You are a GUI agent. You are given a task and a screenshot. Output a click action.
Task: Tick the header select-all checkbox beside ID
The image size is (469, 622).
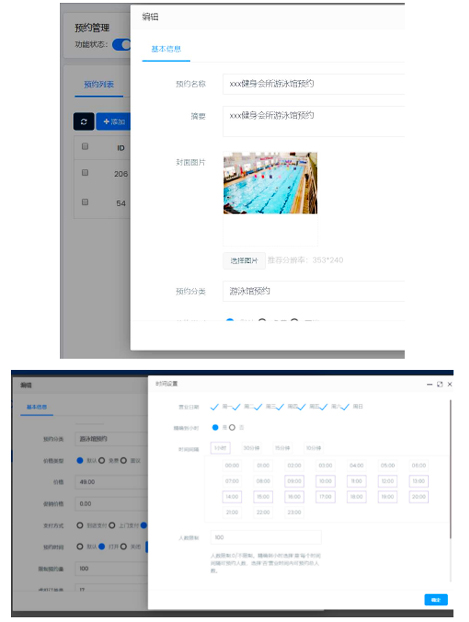coord(85,146)
